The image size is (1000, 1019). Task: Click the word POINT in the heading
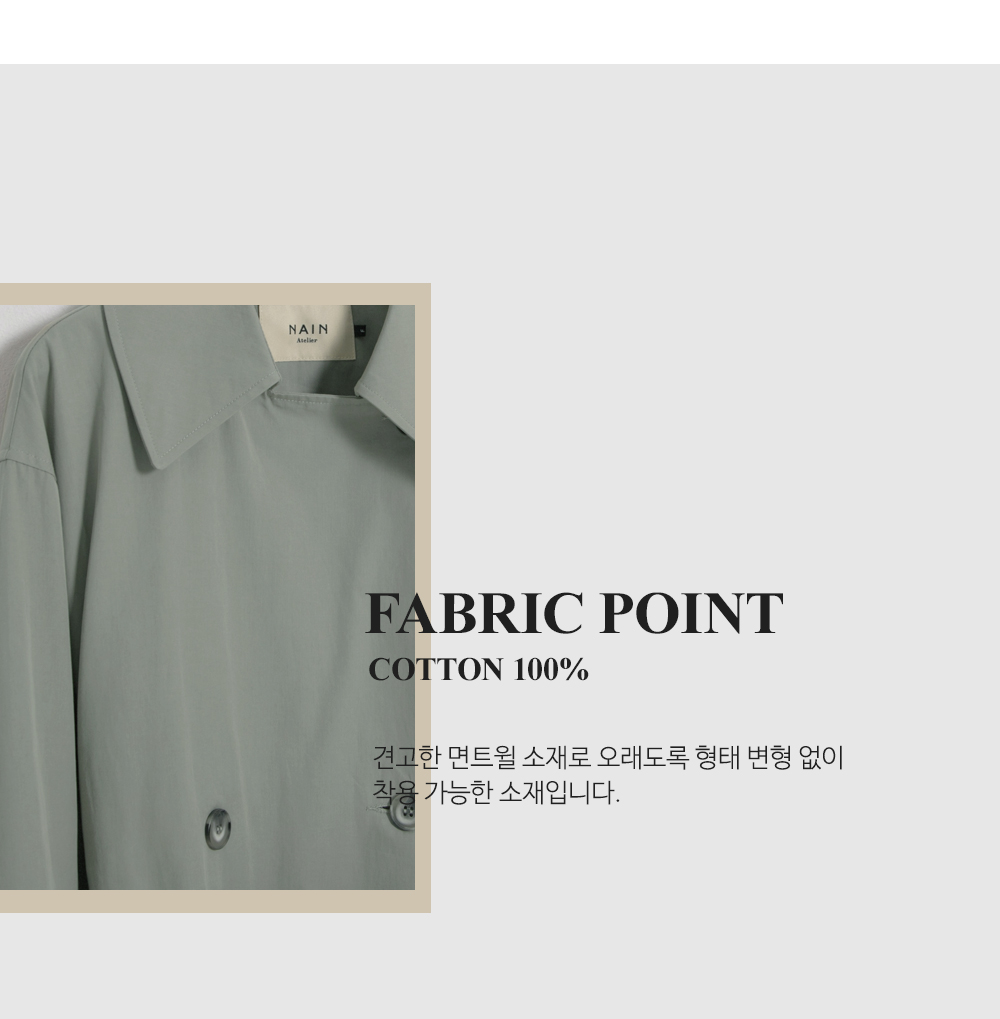click(691, 613)
